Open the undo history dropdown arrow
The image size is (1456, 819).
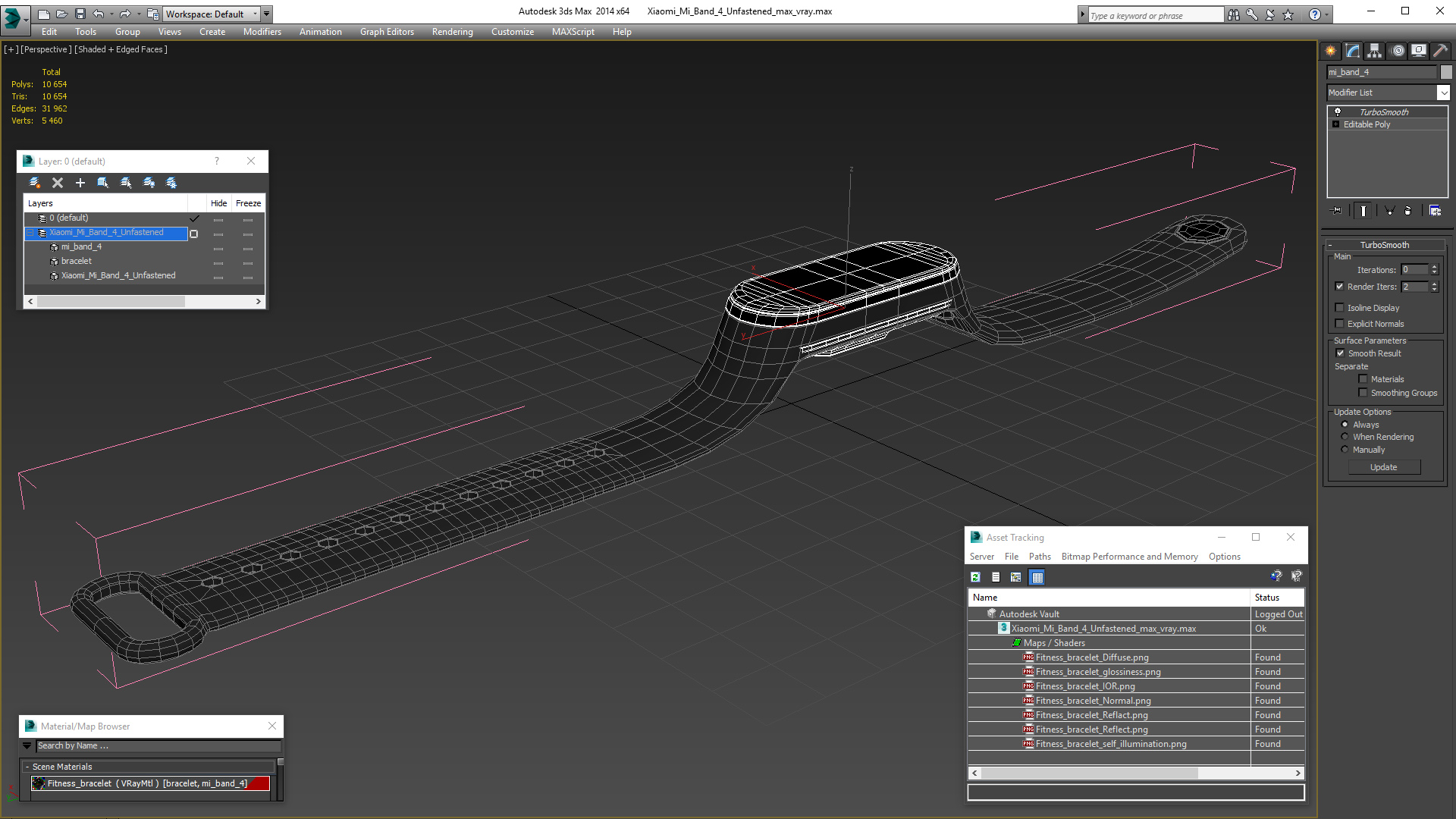pyautogui.click(x=111, y=14)
